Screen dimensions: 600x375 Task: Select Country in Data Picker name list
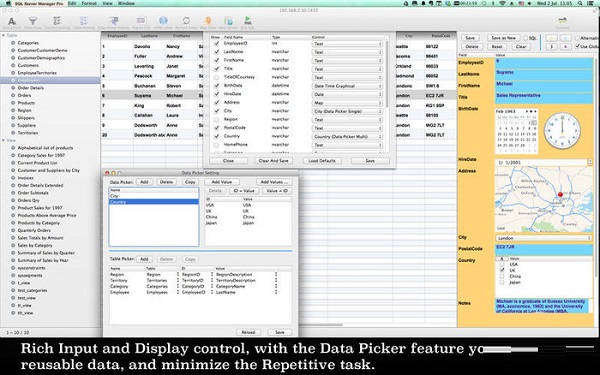[154, 202]
